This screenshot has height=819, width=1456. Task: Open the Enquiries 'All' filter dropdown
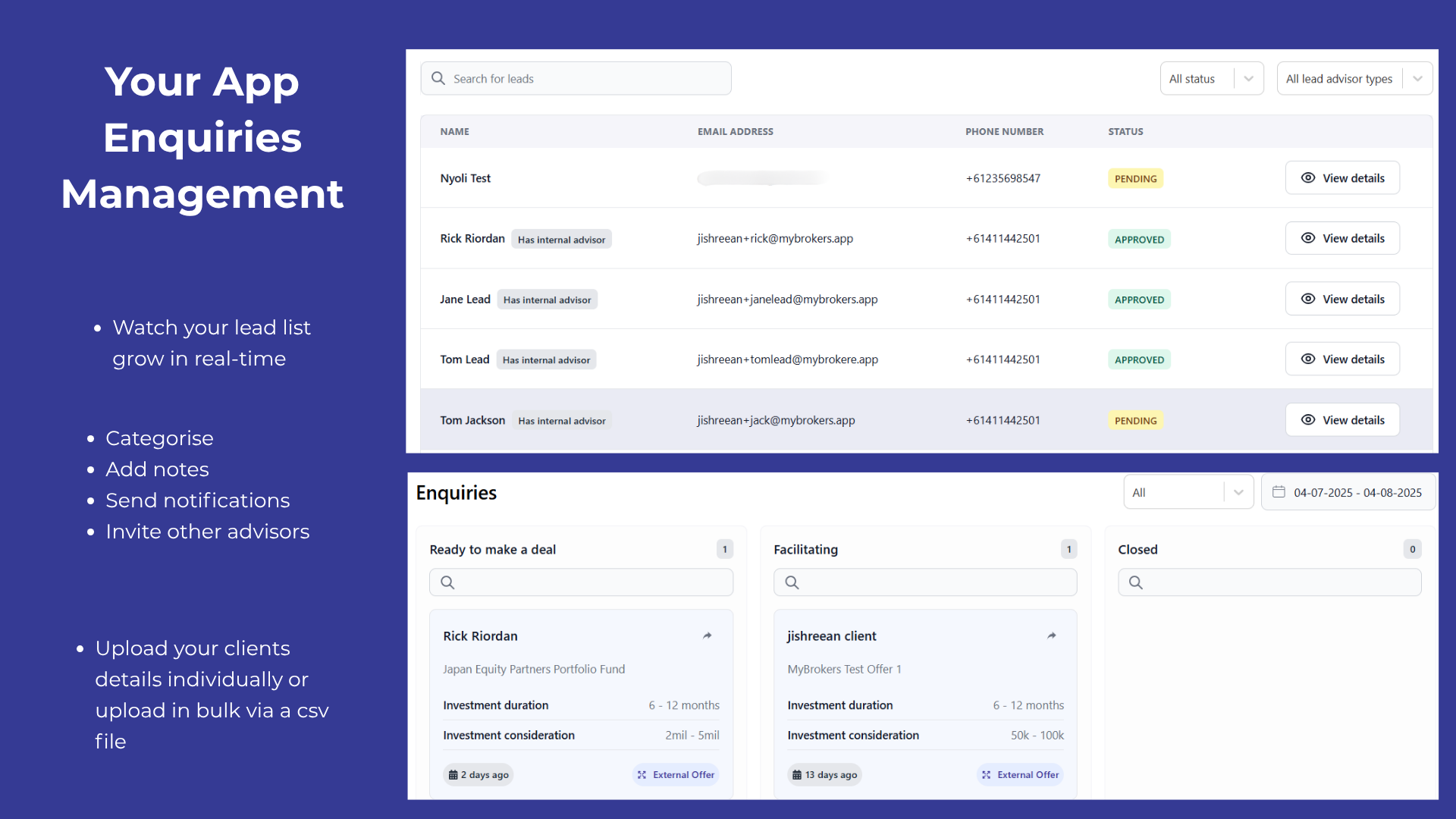(1188, 492)
